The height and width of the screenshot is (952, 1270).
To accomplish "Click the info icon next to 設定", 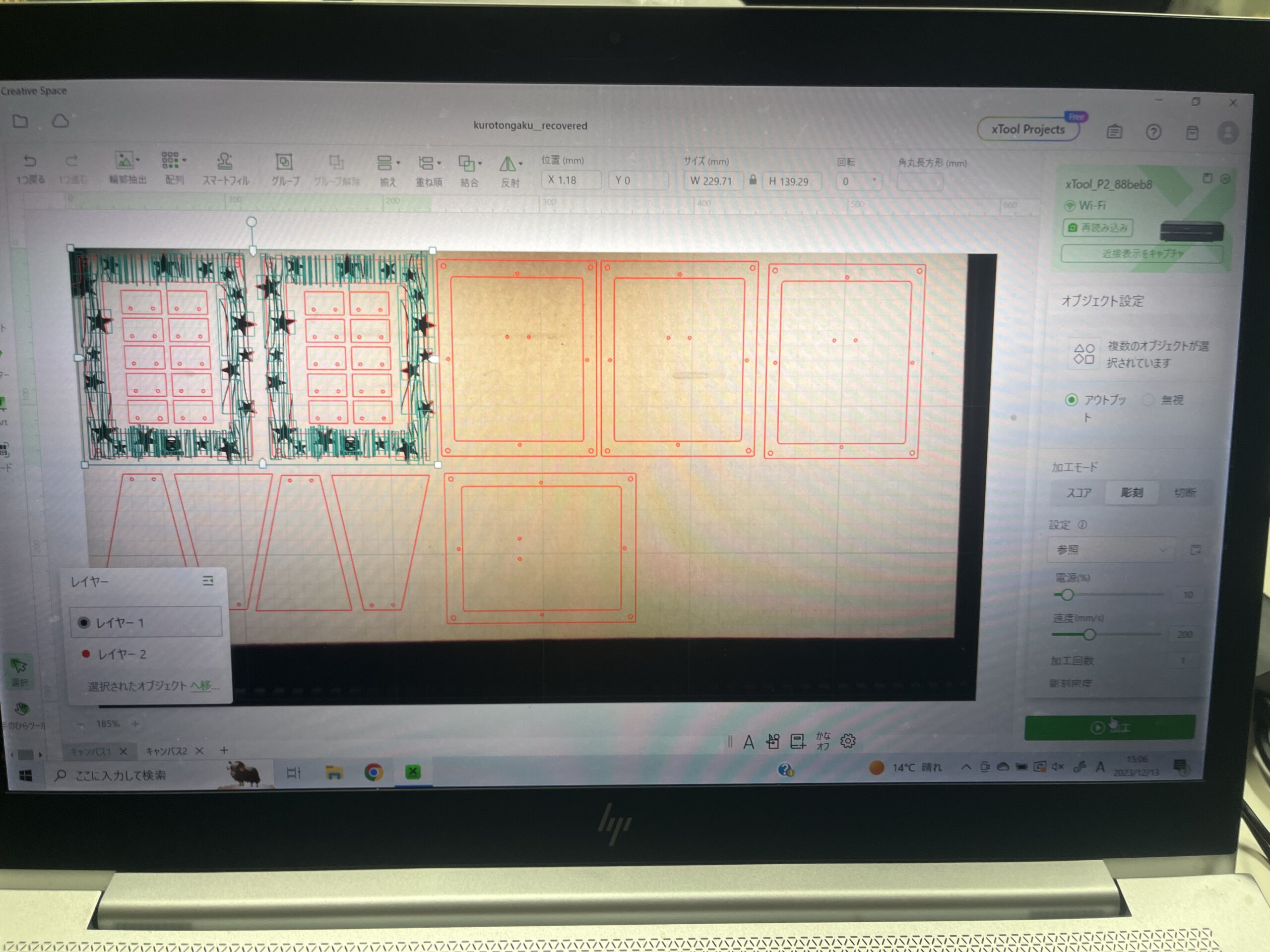I will [x=1082, y=525].
